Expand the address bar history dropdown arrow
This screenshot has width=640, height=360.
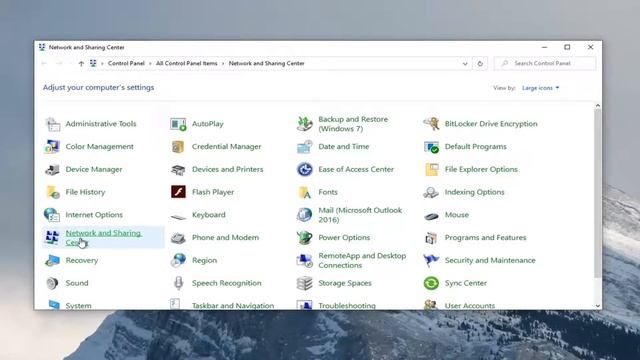point(465,64)
